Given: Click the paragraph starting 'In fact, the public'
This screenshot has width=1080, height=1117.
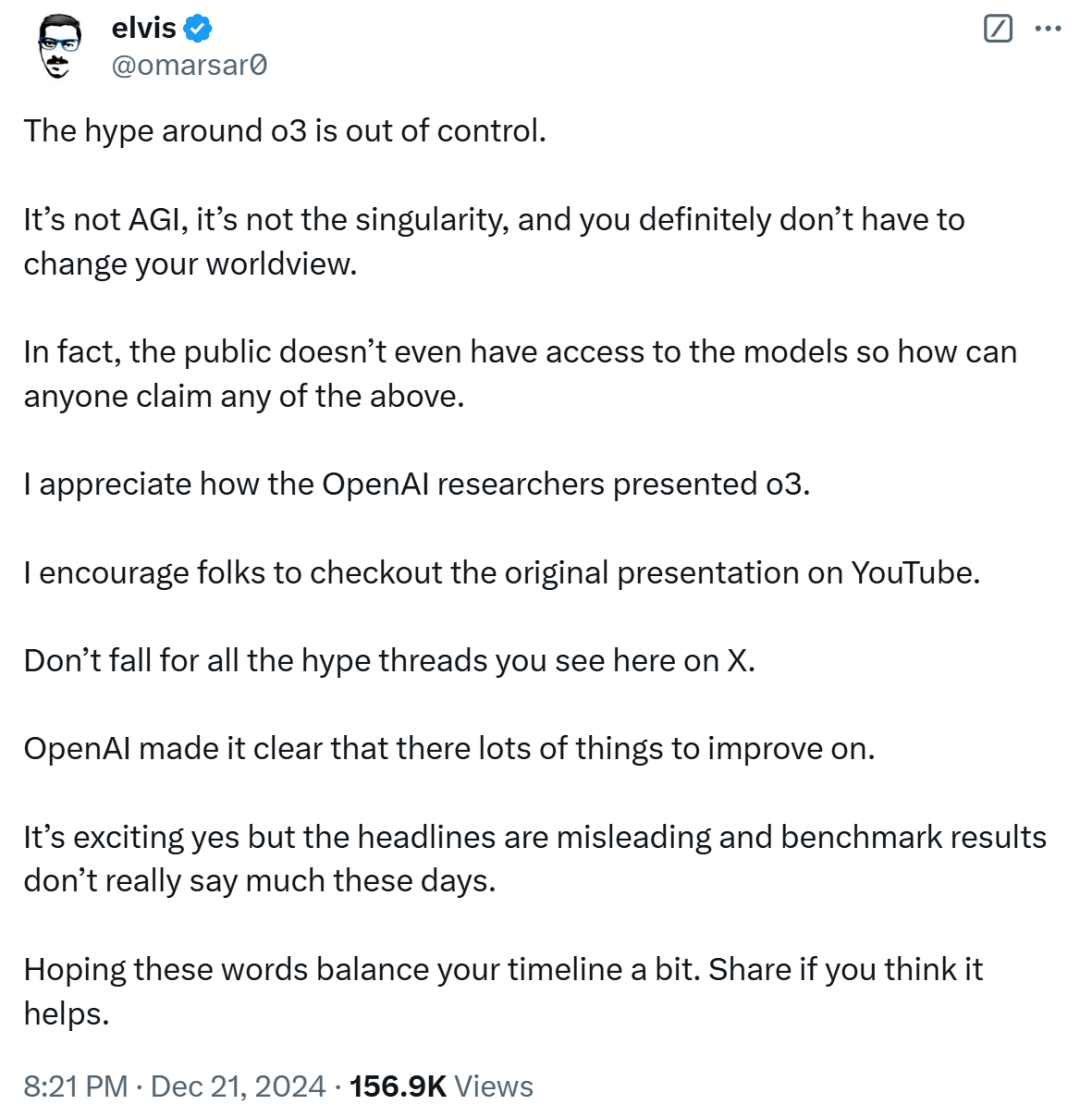Looking at the screenshot, I should click(520, 374).
